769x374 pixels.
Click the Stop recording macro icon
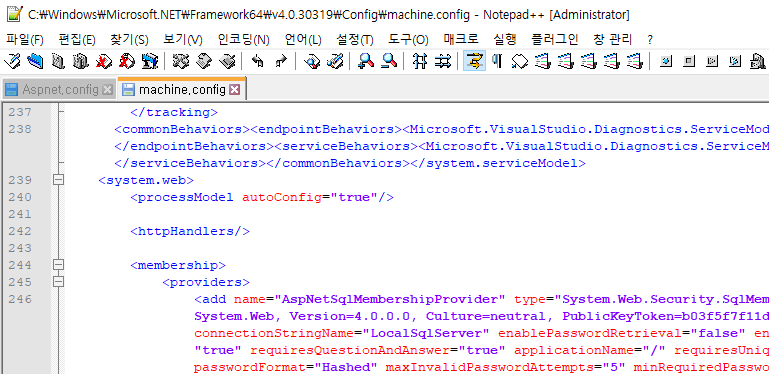coord(689,61)
